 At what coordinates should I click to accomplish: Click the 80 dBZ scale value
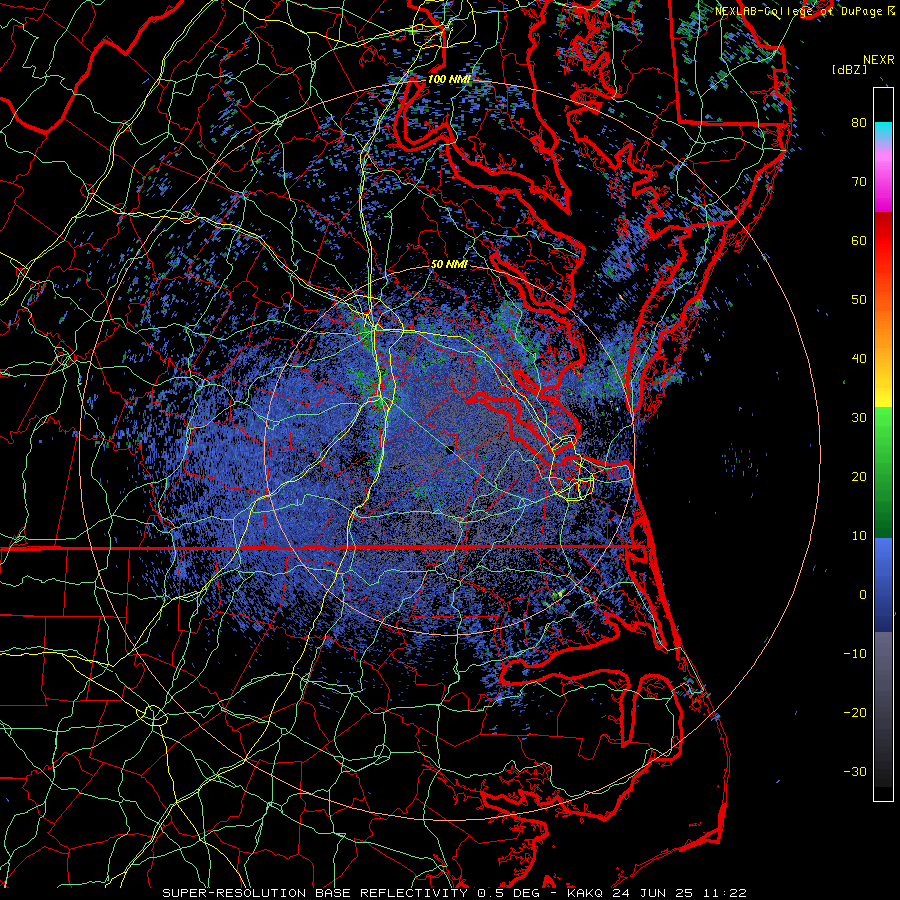coord(859,123)
